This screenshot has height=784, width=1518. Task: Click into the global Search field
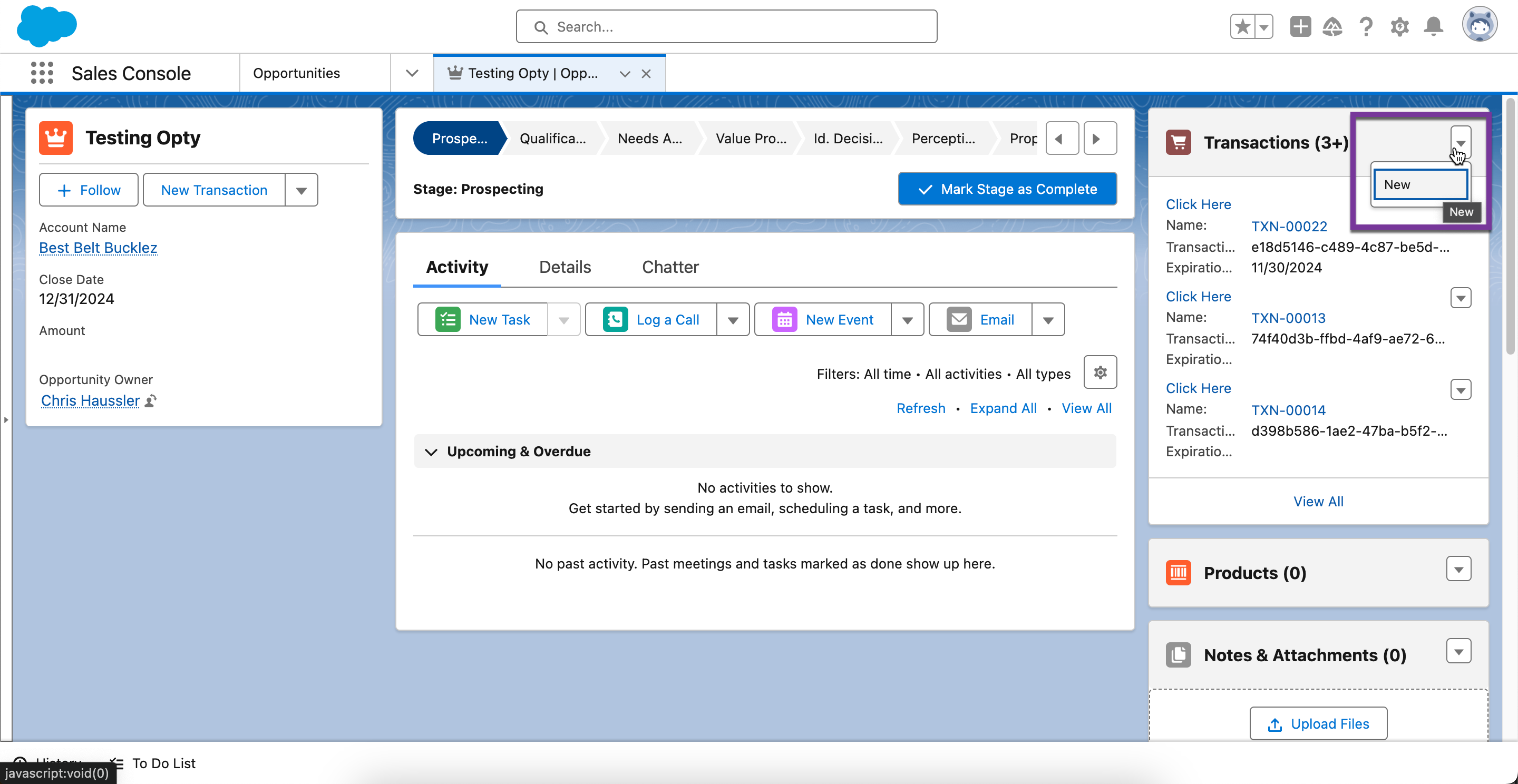point(727,26)
